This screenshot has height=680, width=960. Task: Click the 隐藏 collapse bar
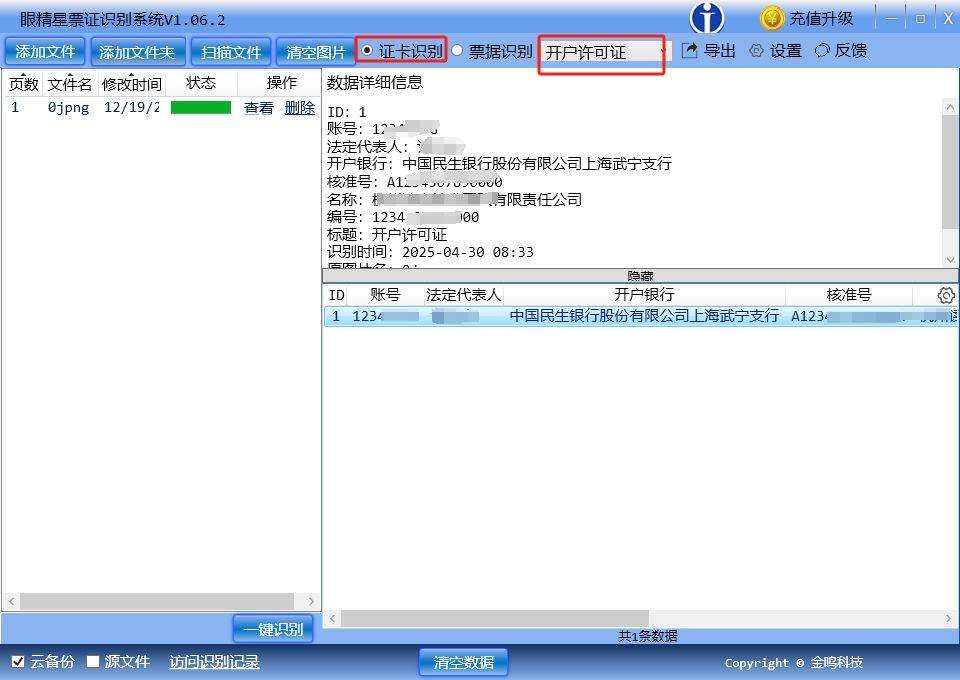pos(640,275)
